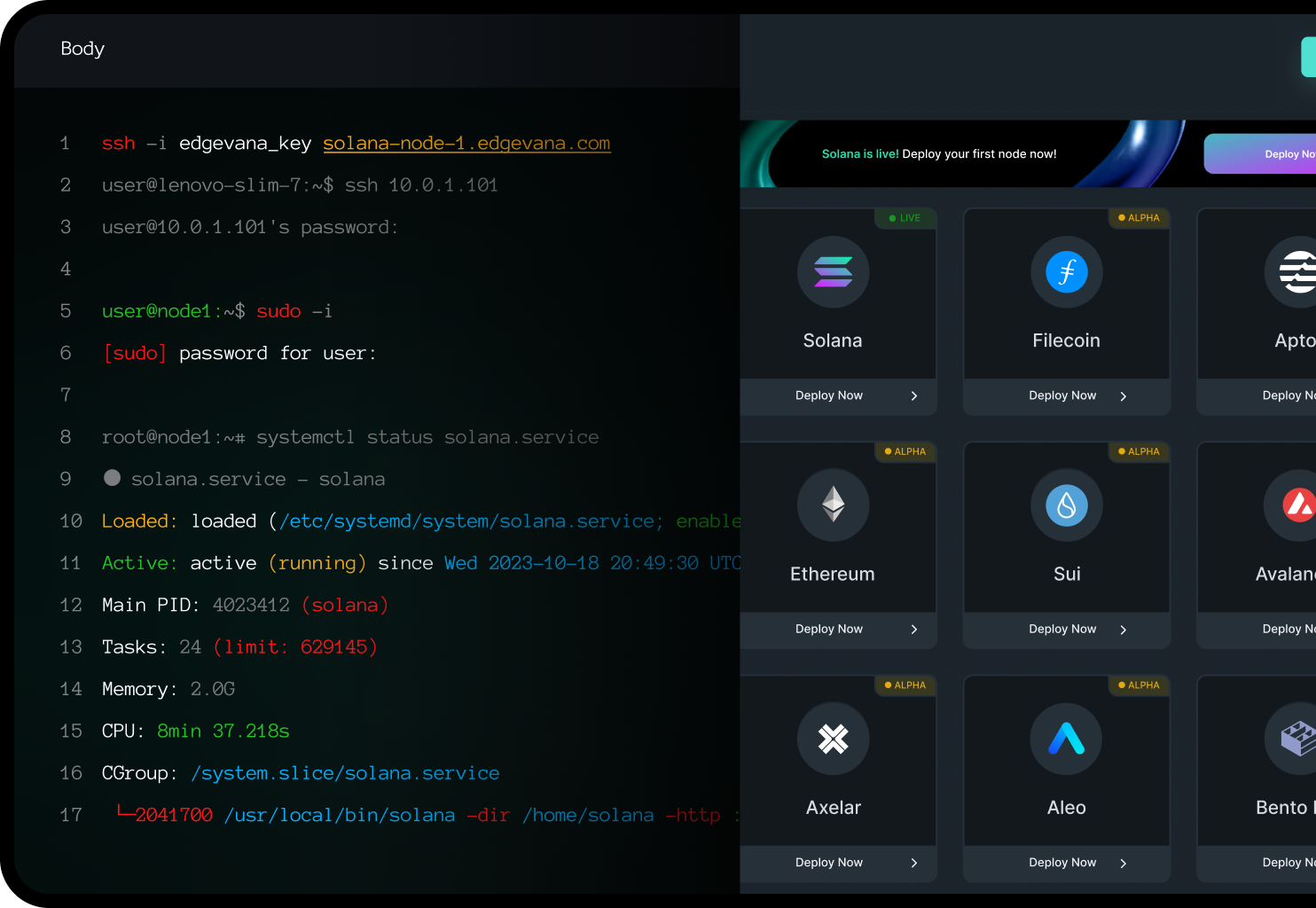Click Deploy Now in the Solana banner
Screen dimensions: 1316x908
click(1277, 153)
